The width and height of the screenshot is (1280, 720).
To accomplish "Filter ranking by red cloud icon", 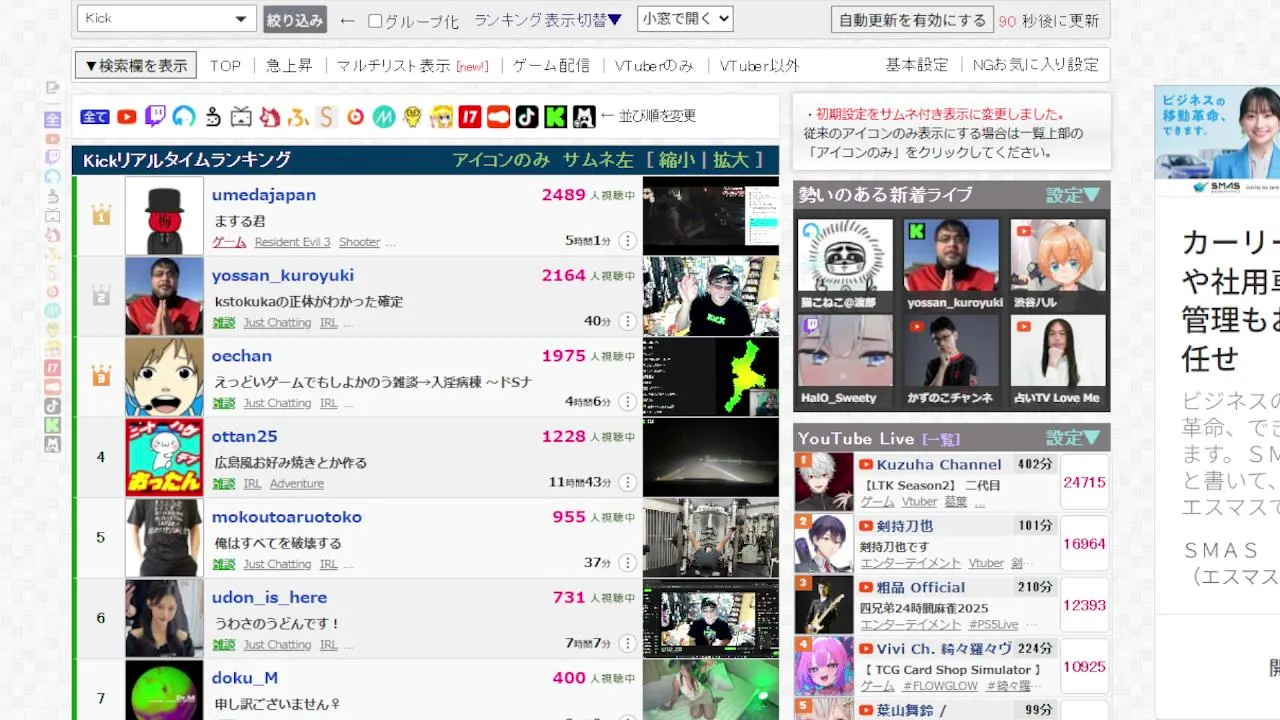I will coord(498,117).
